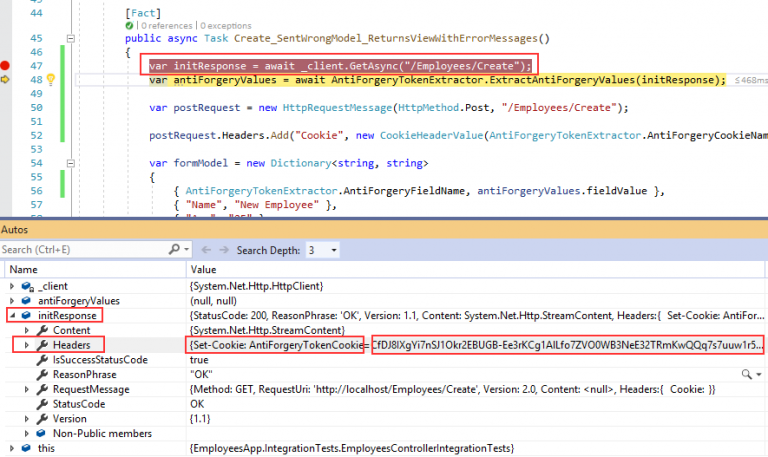Open the ReasonPhrase text visualizer magnifier

746,374
